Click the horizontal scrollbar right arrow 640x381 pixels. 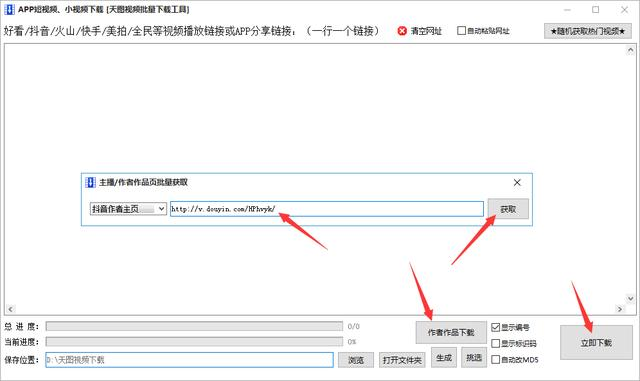coord(620,309)
